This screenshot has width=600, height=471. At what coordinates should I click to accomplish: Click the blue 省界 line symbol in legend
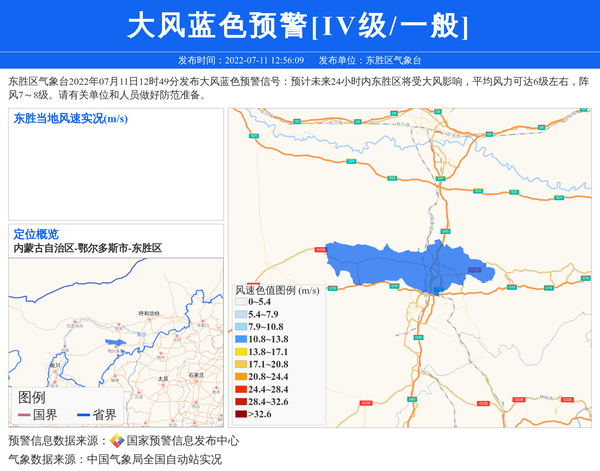[83, 414]
